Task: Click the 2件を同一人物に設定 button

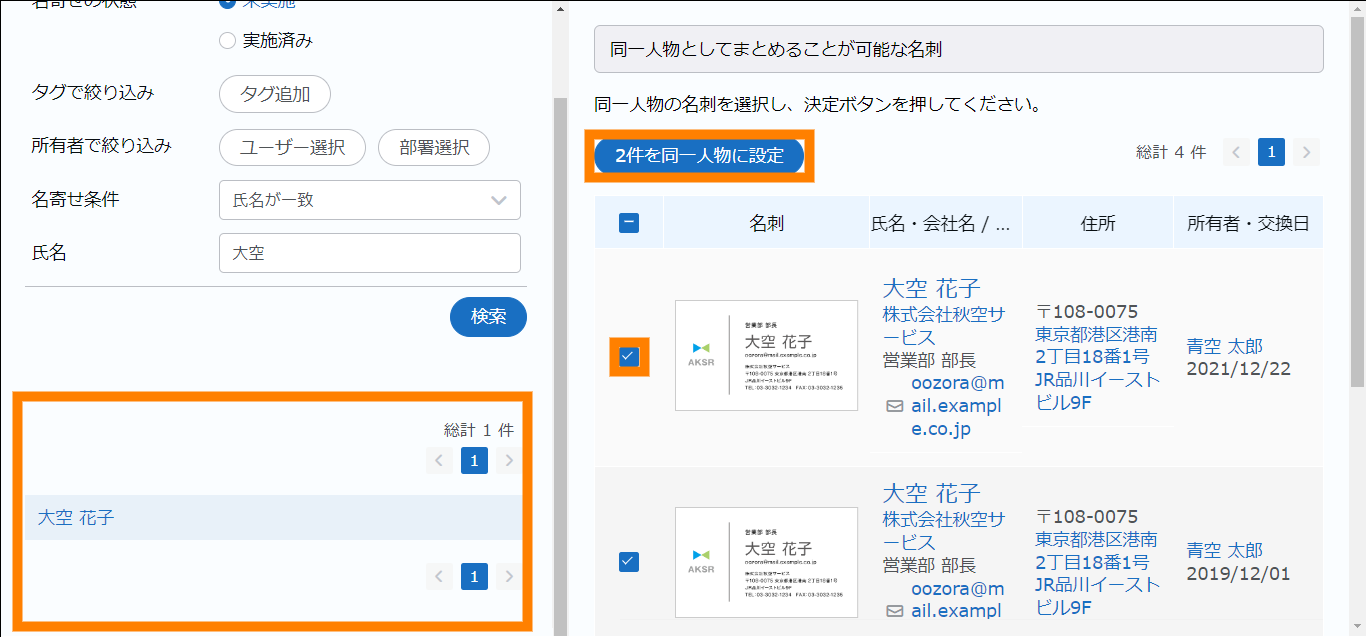Action: click(699, 156)
